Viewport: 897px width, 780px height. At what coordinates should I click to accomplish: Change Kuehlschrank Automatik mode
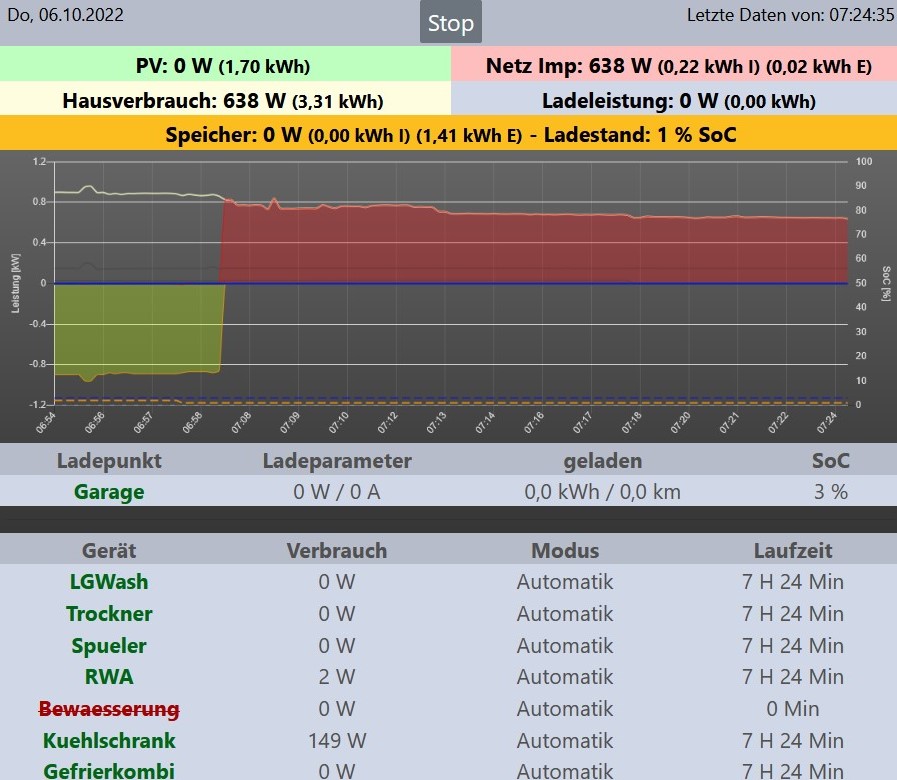click(564, 741)
